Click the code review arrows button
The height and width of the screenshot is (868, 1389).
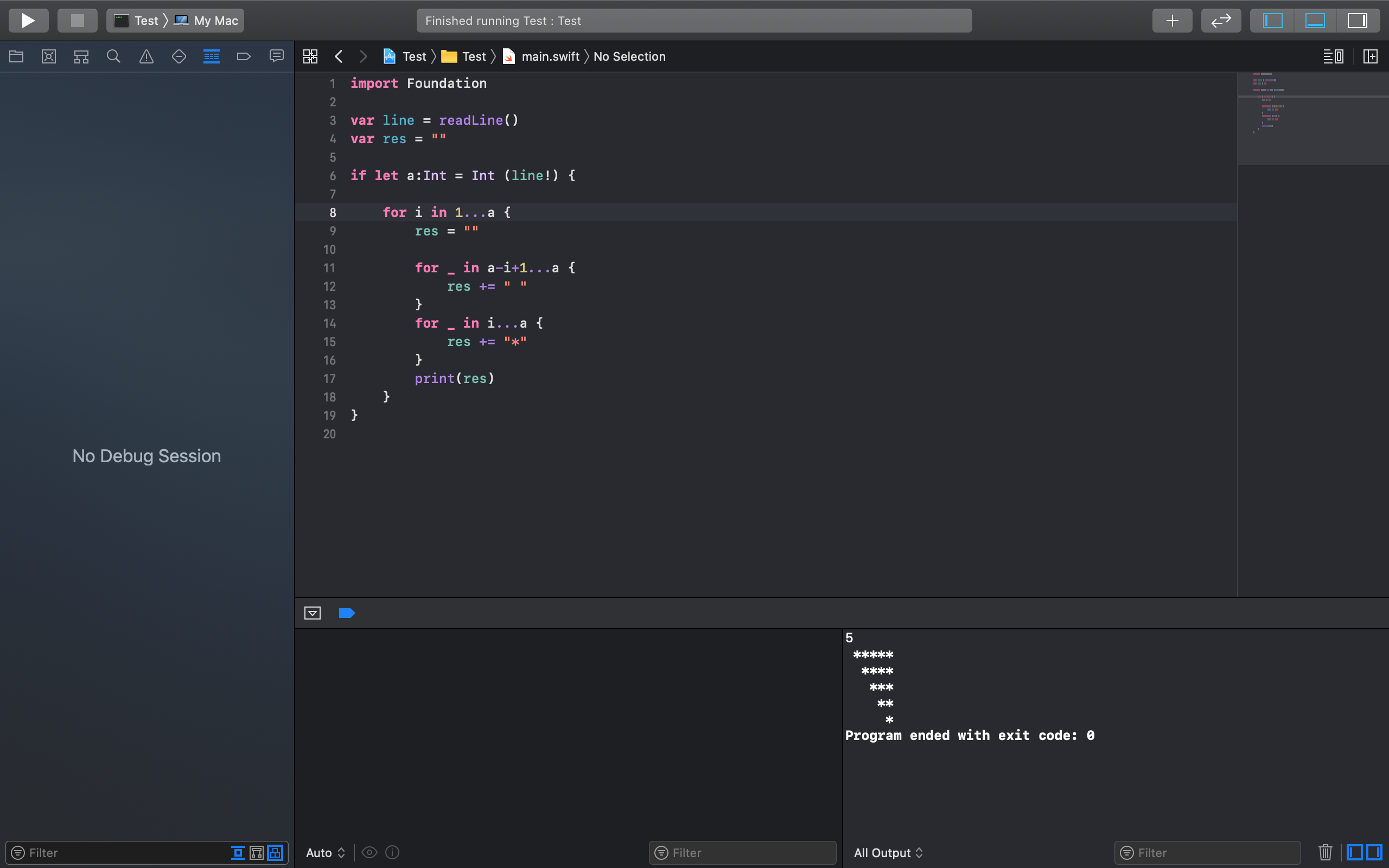[1221, 21]
